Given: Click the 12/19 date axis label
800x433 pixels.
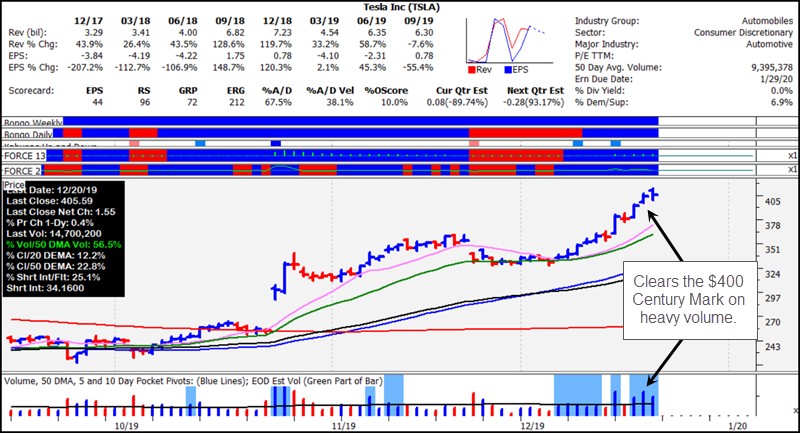Looking at the screenshot, I should (533, 426).
